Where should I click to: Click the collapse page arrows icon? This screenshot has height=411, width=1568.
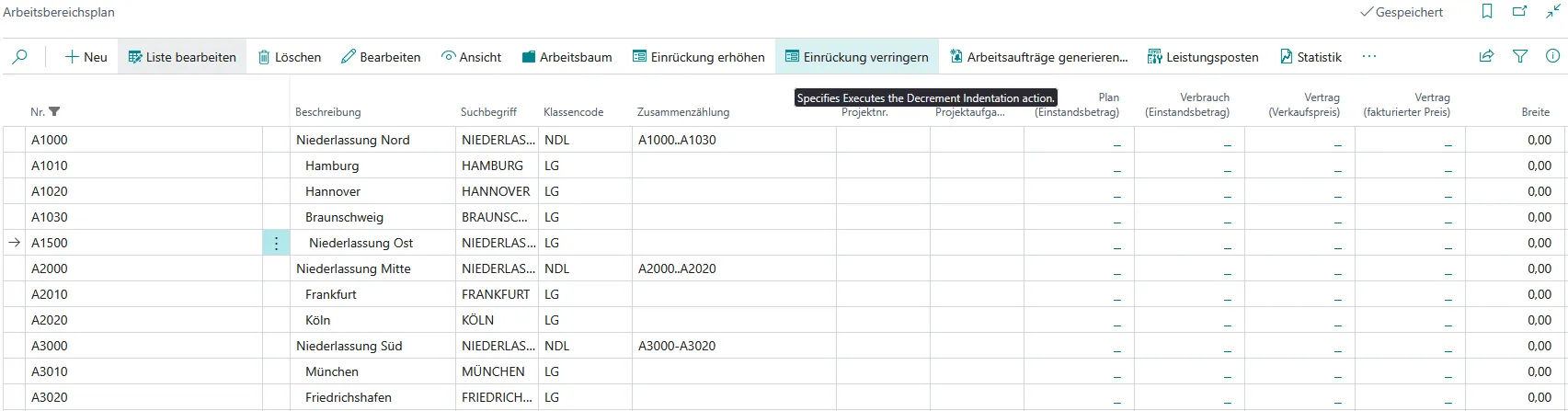pos(1553,12)
